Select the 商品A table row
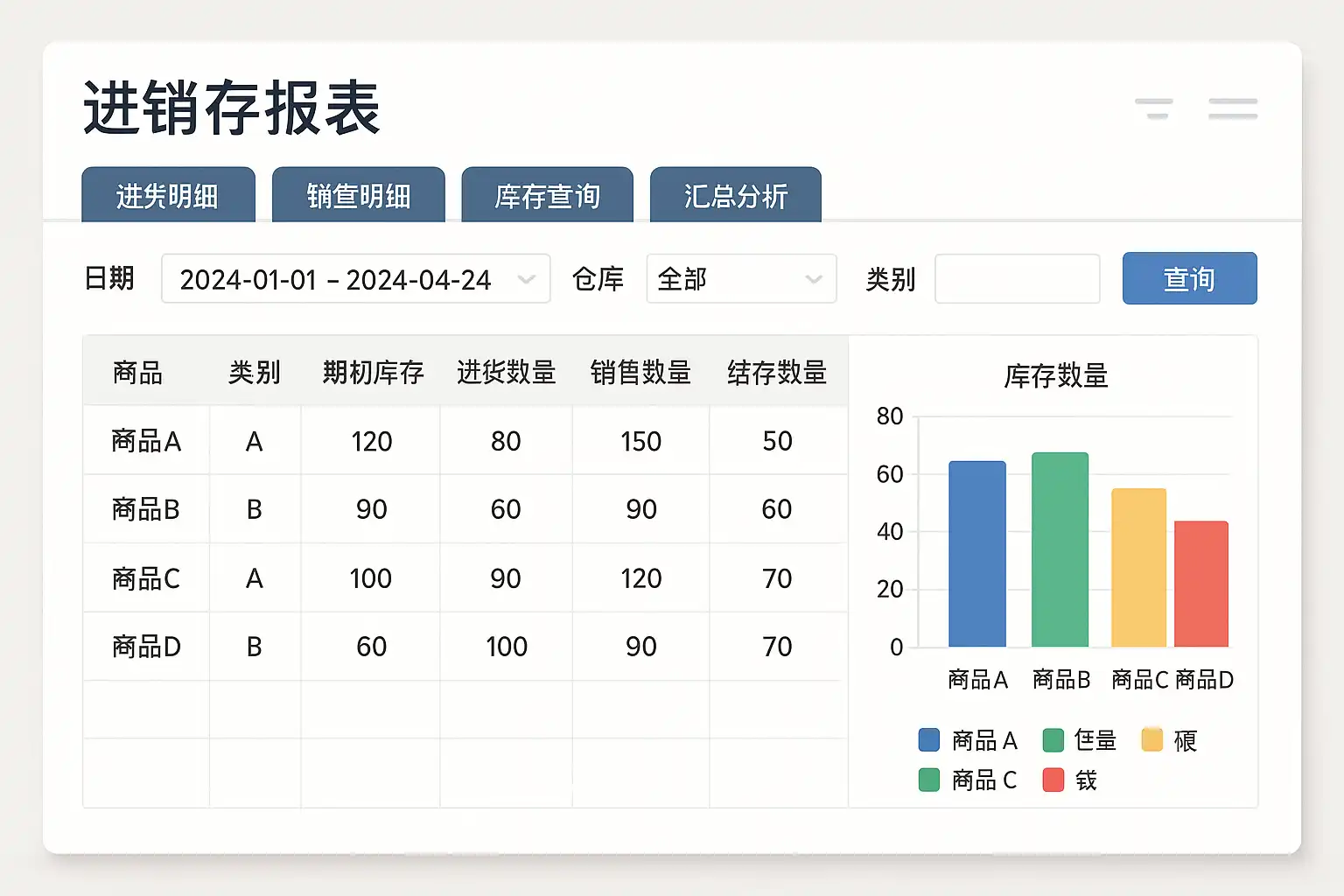1344x896 pixels. pos(465,441)
